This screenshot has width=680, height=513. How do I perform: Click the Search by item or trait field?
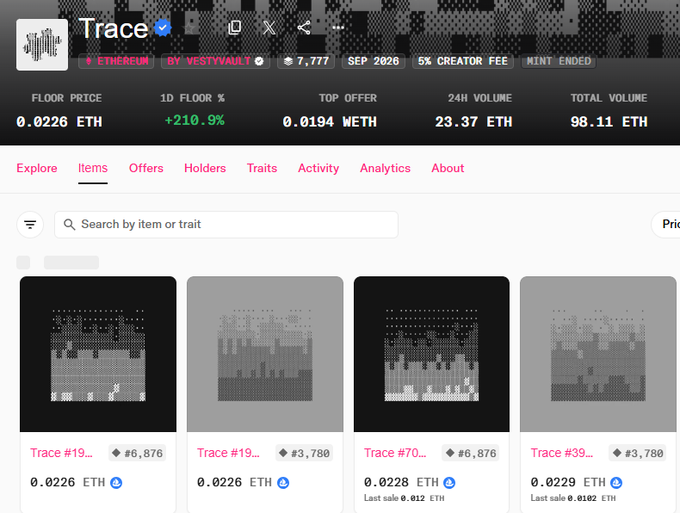226,225
